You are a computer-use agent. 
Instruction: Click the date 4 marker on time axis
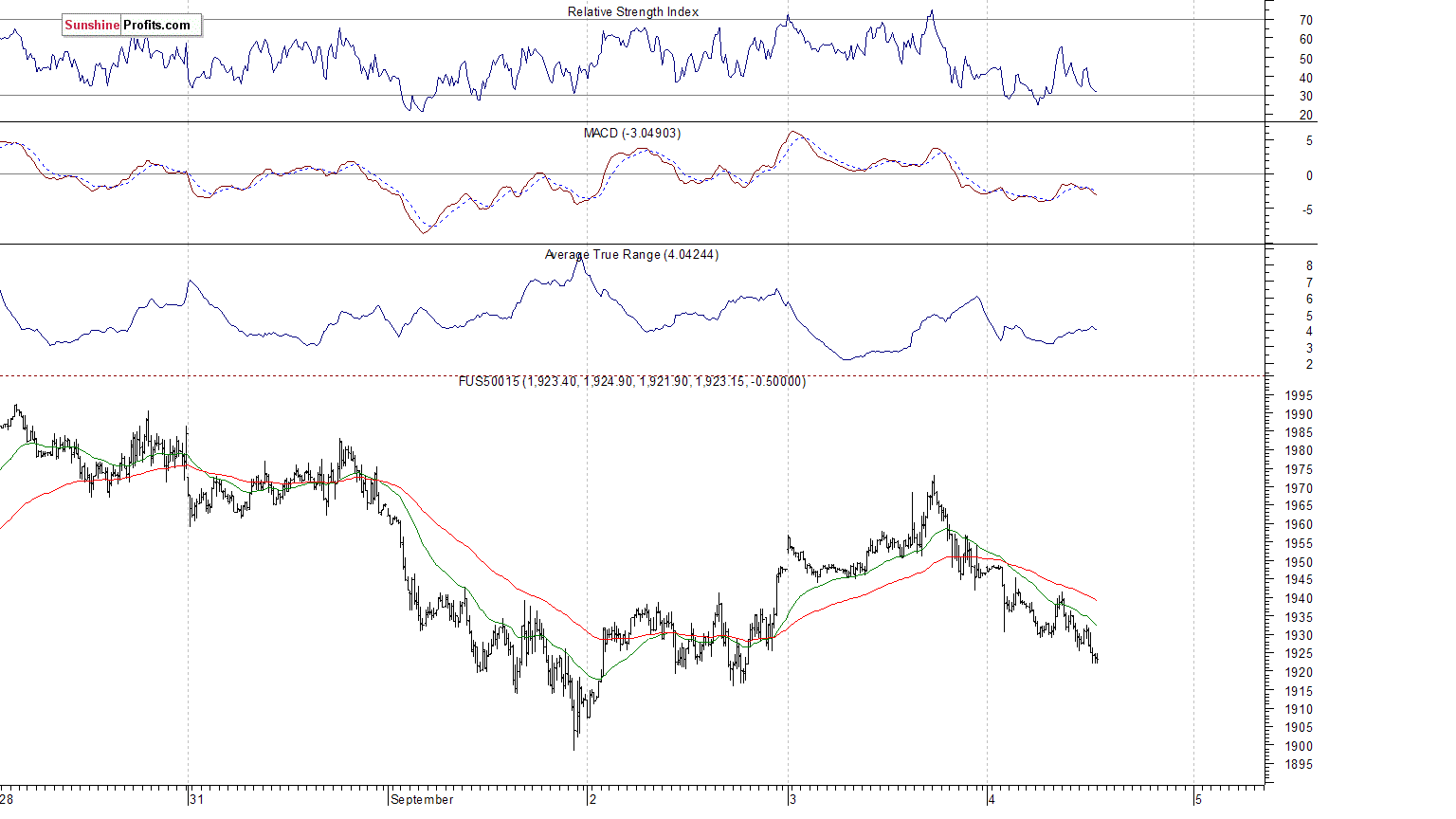[x=992, y=799]
